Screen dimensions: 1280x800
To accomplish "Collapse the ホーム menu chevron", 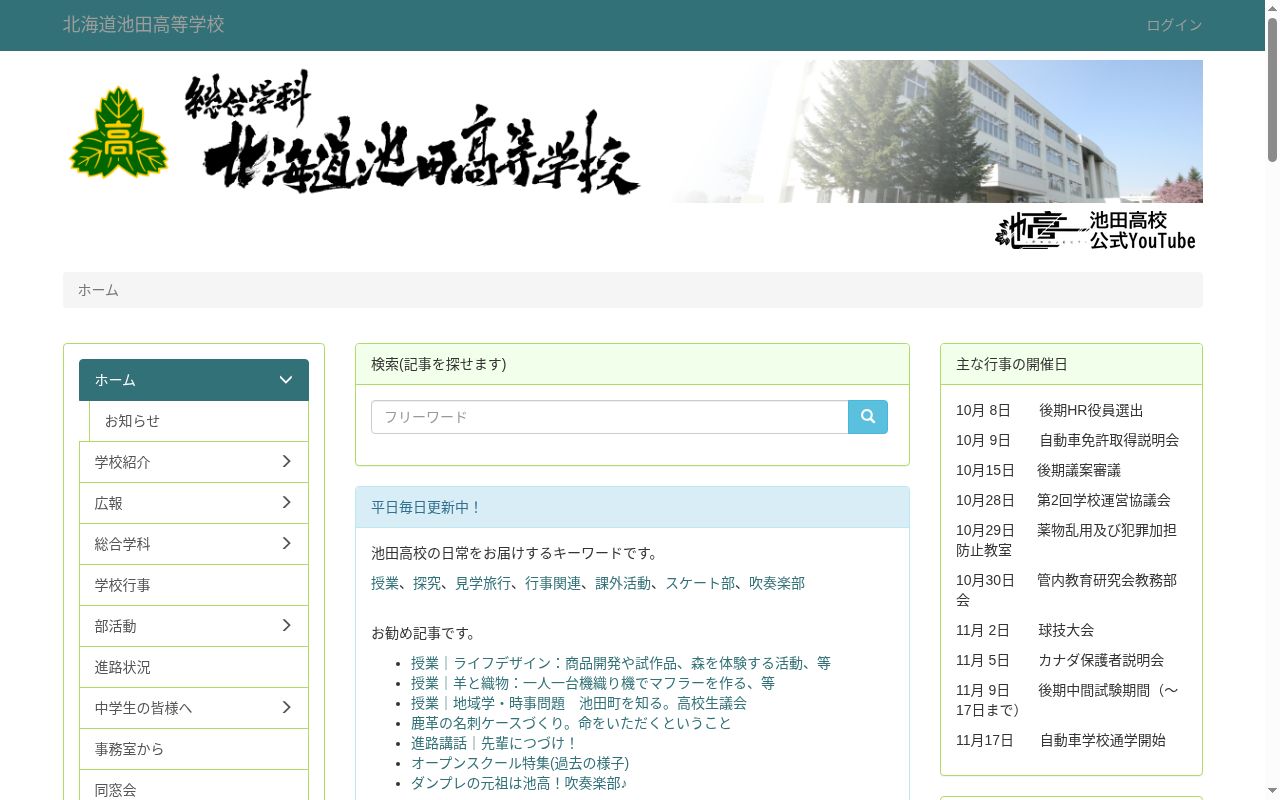I will 286,380.
